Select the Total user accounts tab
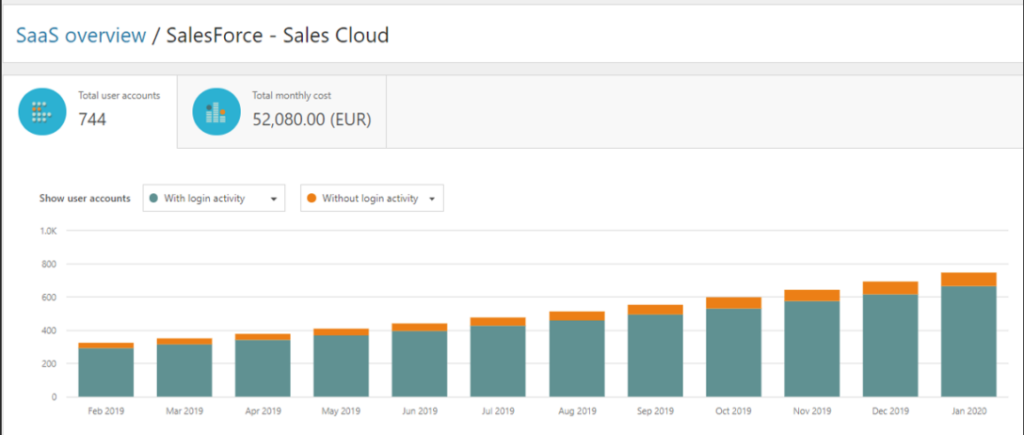Viewport: 1024px width, 435px height. [x=90, y=112]
